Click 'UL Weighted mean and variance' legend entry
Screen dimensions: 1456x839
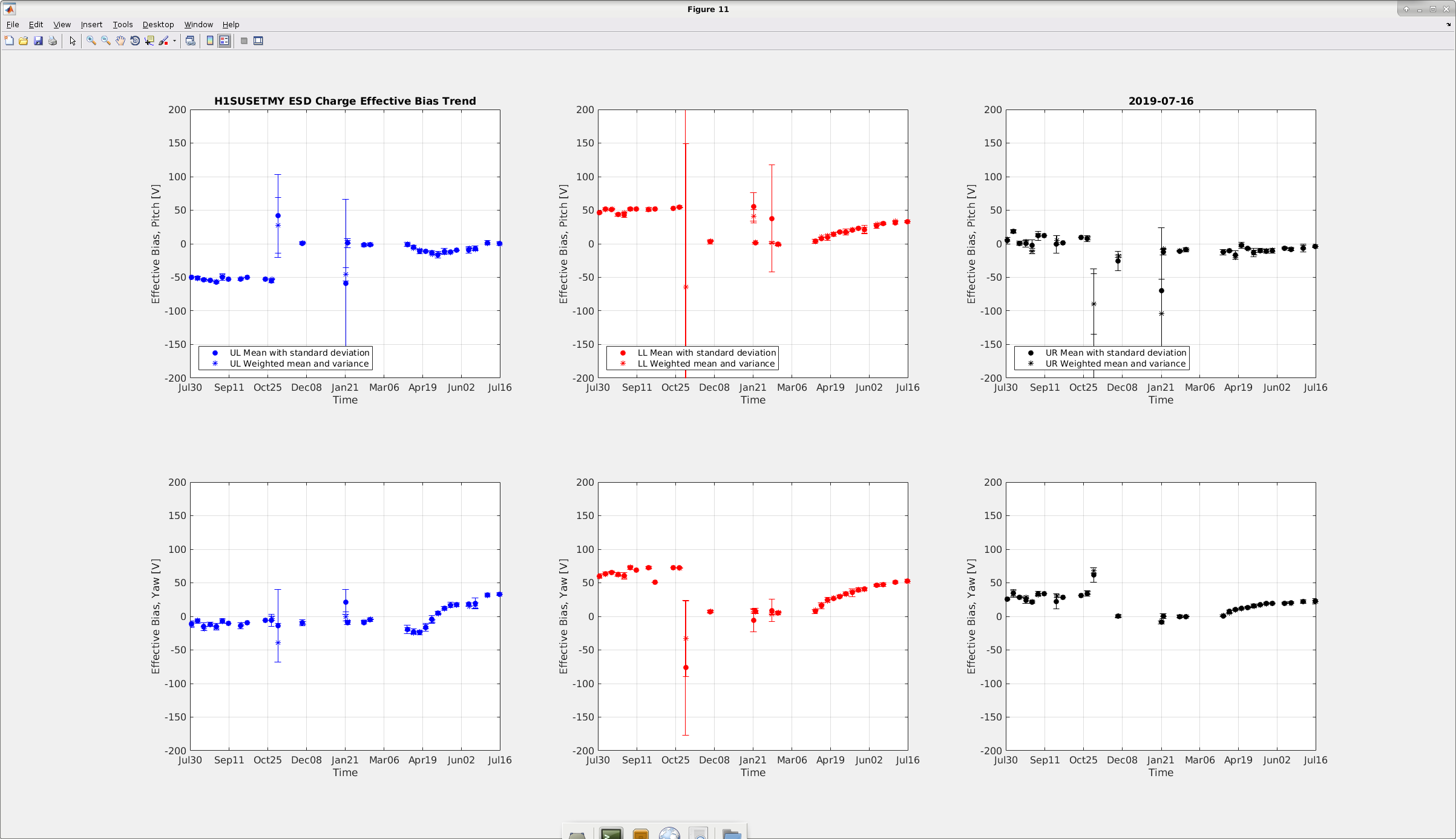(299, 364)
